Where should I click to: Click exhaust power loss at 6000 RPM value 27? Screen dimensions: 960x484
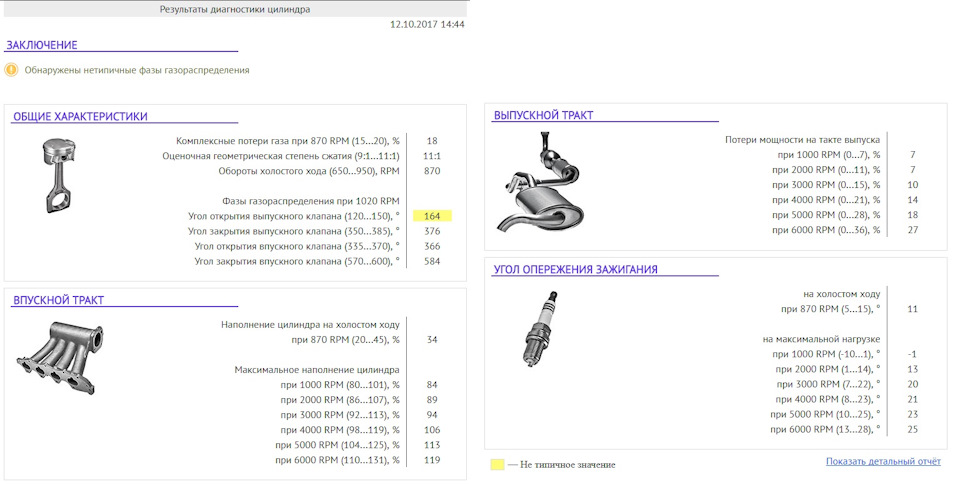click(x=912, y=230)
